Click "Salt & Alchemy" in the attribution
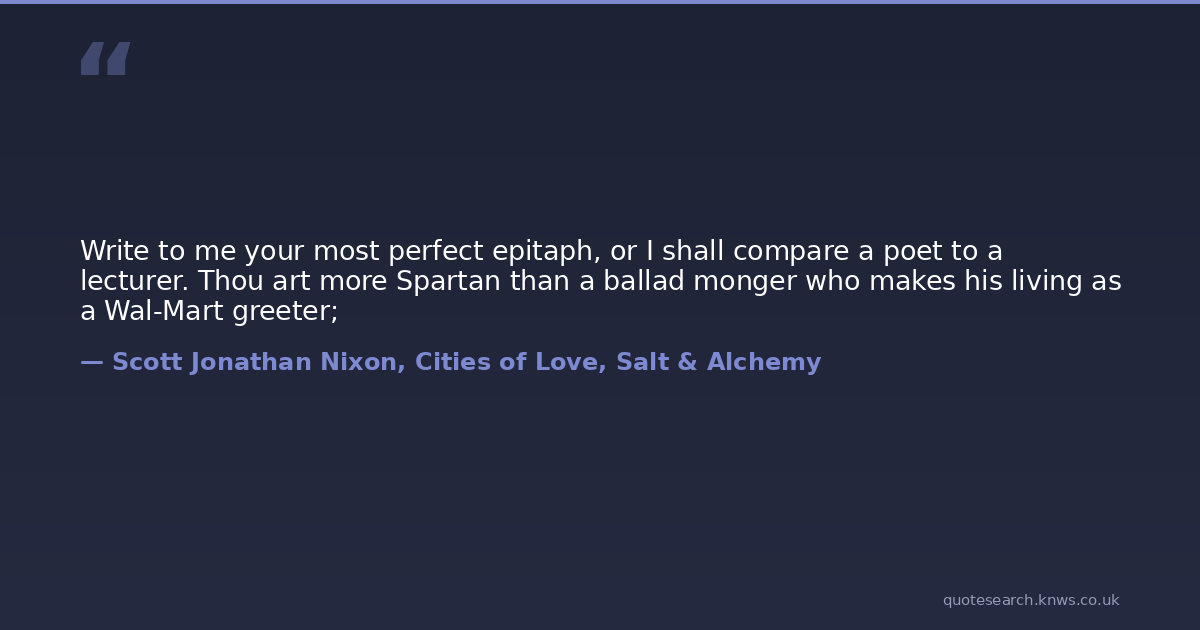 click(718, 362)
